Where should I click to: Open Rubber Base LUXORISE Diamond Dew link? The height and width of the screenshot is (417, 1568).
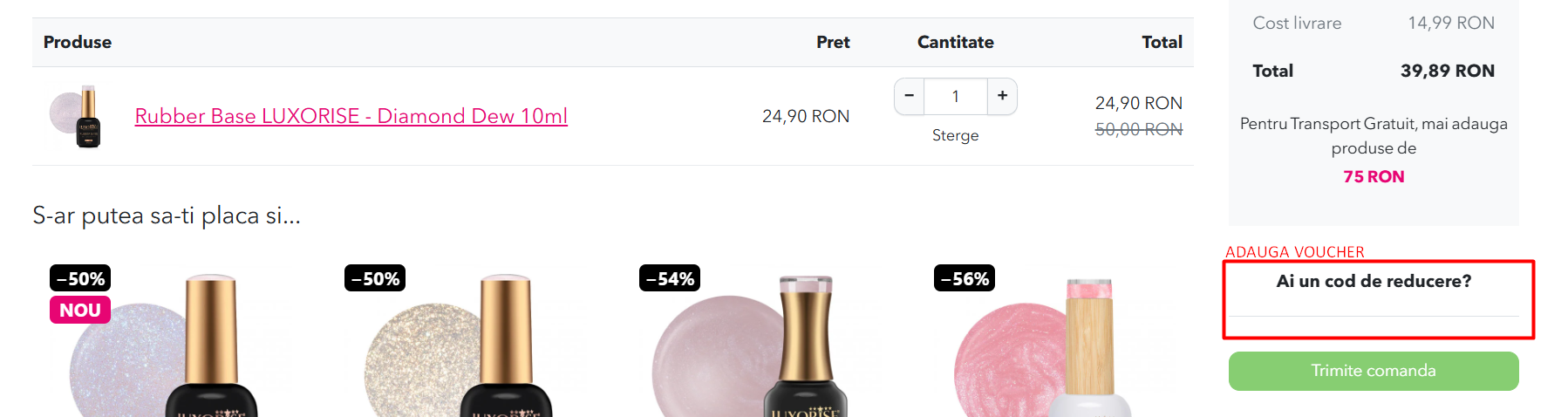click(x=351, y=116)
